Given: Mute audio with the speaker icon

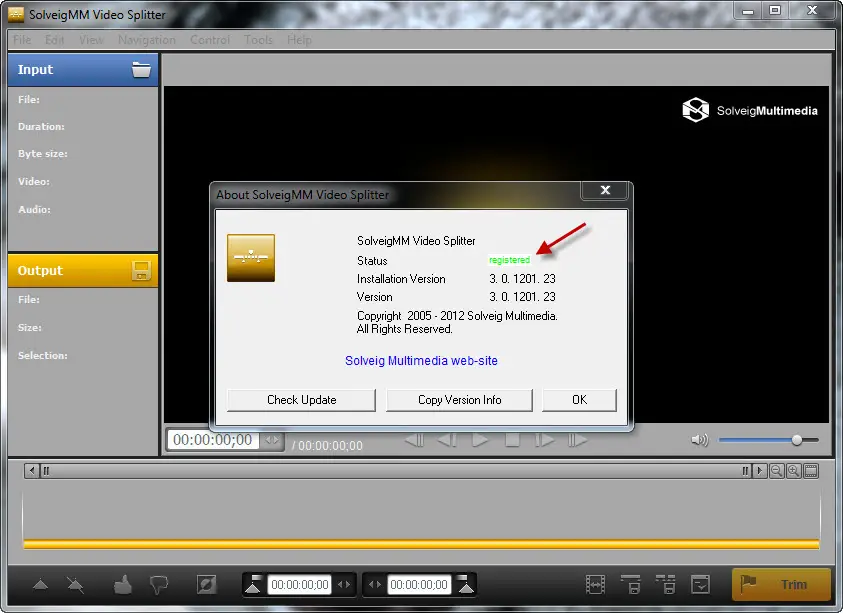Looking at the screenshot, I should click(x=699, y=440).
